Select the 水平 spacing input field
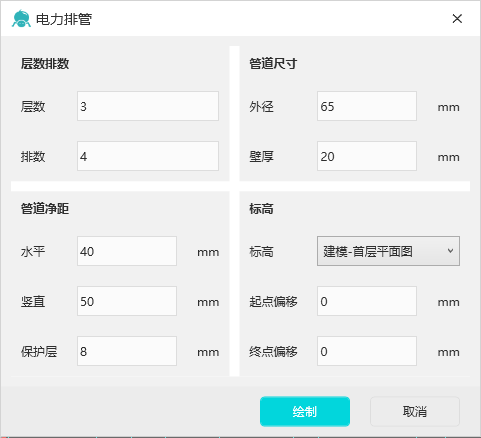The height and width of the screenshot is (438, 481). [x=127, y=251]
